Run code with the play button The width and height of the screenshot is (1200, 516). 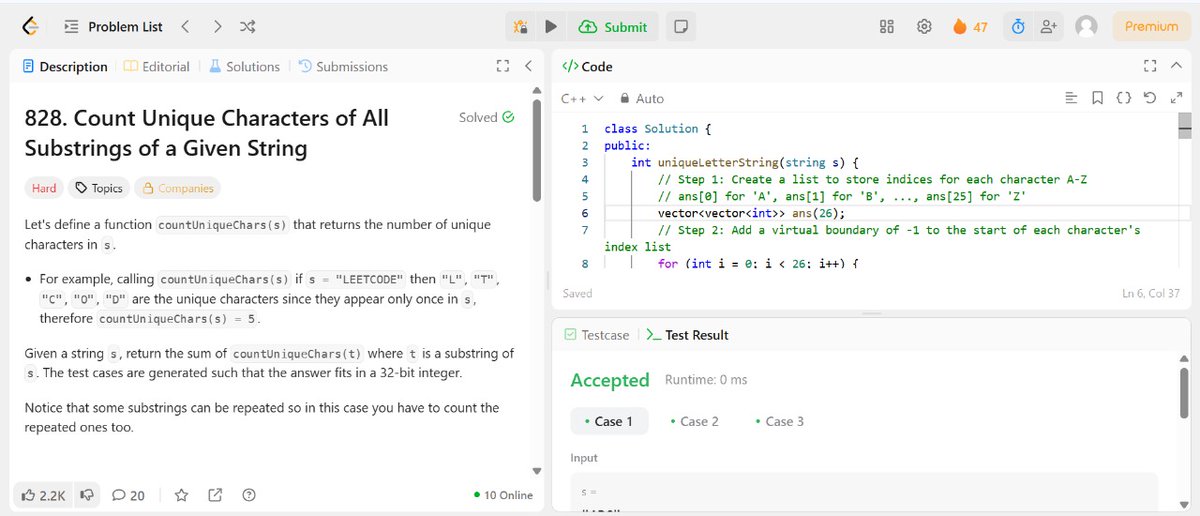[x=551, y=27]
